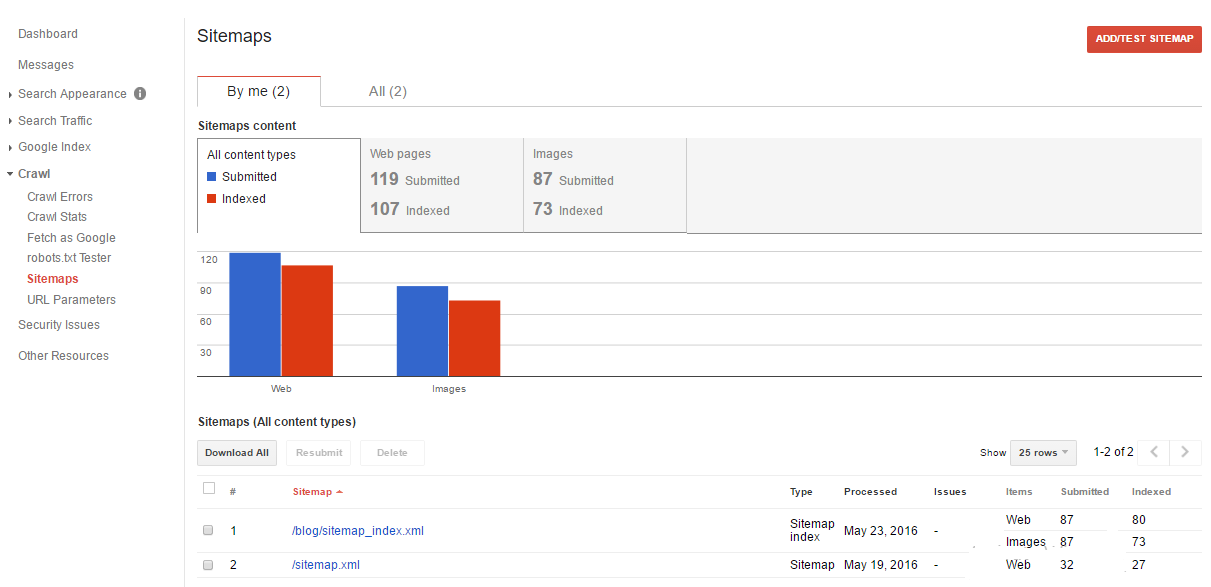This screenshot has width=1211, height=587.
Task: Go to previous page arrow
Action: click(x=1154, y=452)
